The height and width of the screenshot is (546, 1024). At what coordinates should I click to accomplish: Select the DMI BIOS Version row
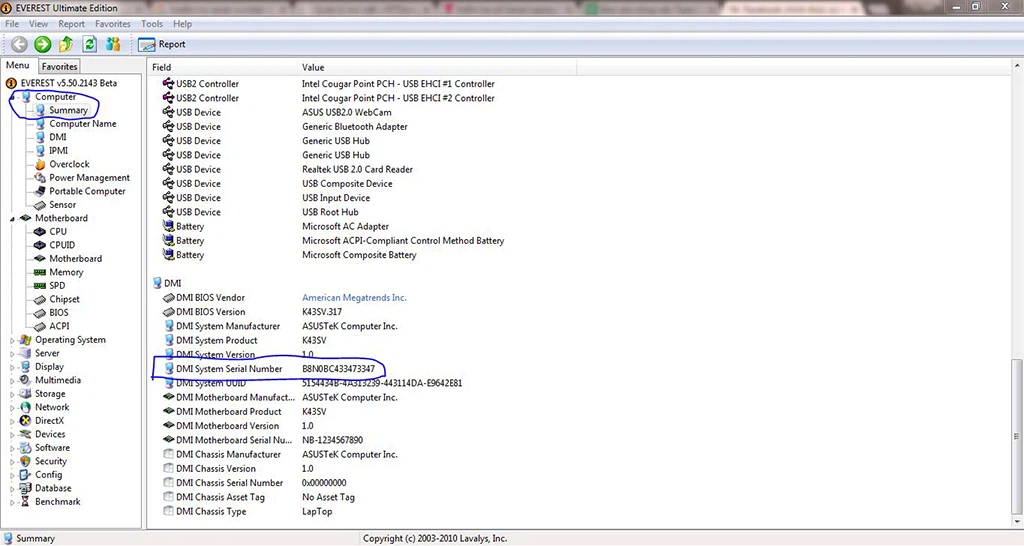pos(252,312)
